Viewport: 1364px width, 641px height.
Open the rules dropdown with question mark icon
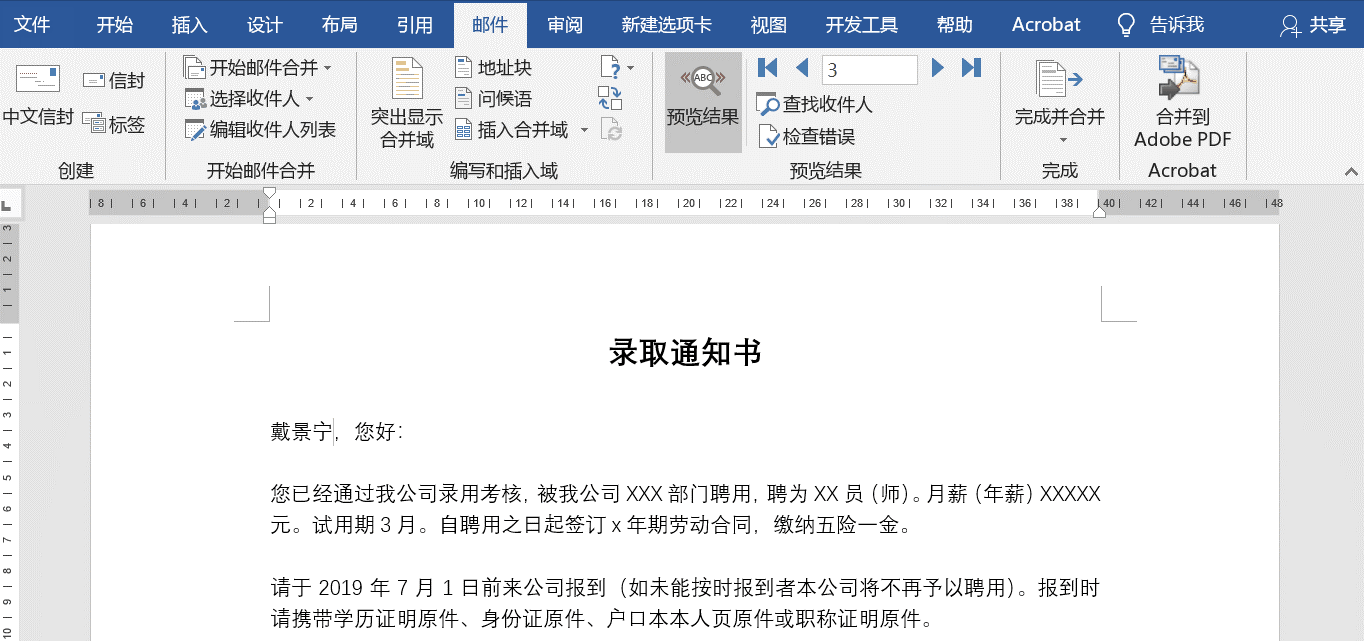tap(617, 67)
